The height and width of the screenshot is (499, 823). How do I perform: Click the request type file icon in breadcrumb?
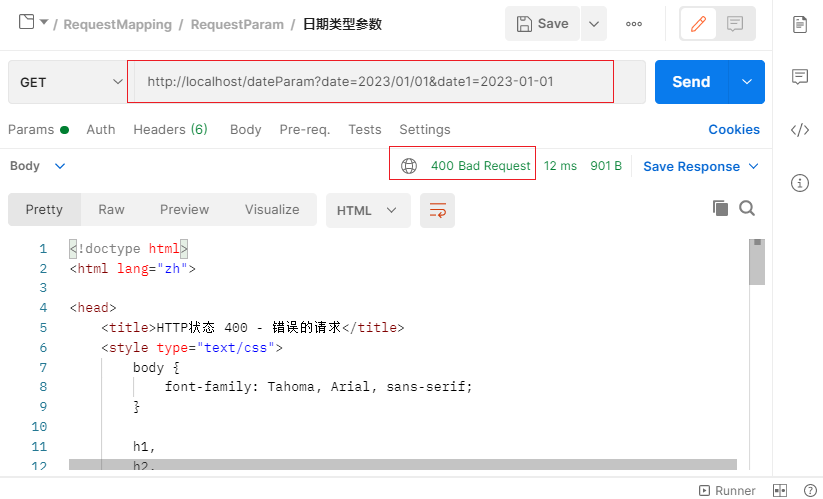point(26,22)
